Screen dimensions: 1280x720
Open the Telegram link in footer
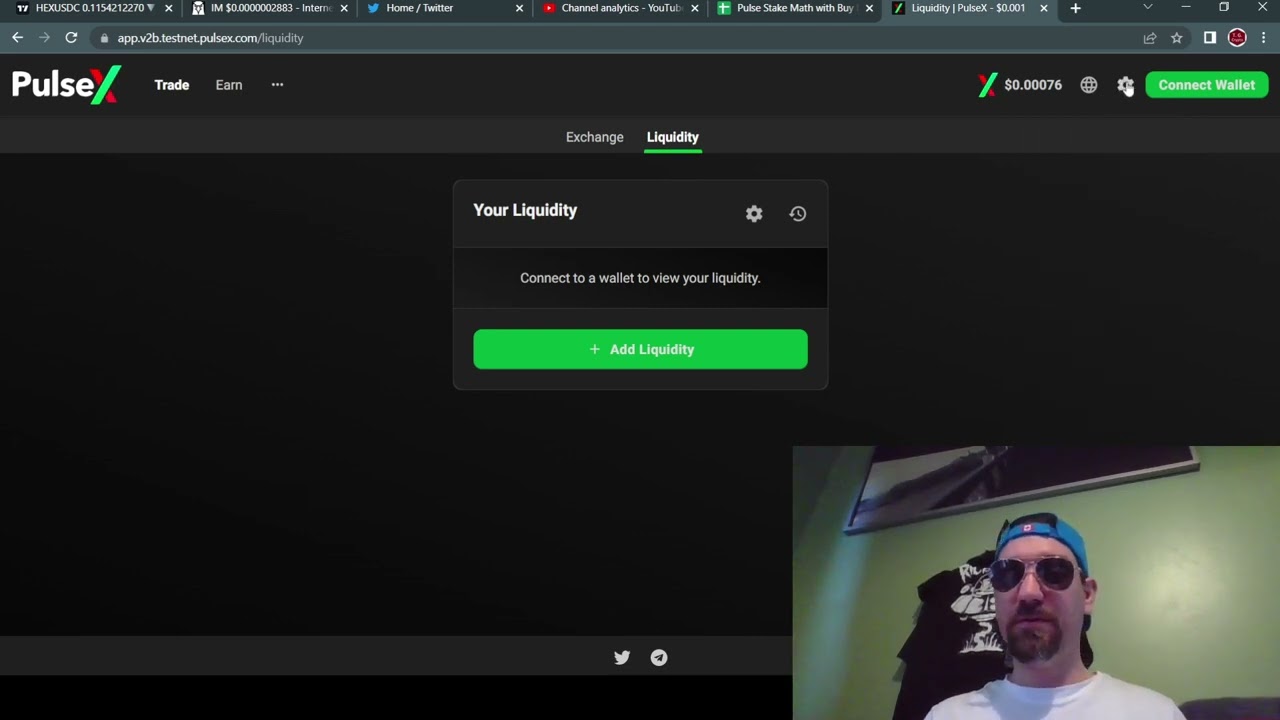pyautogui.click(x=659, y=657)
